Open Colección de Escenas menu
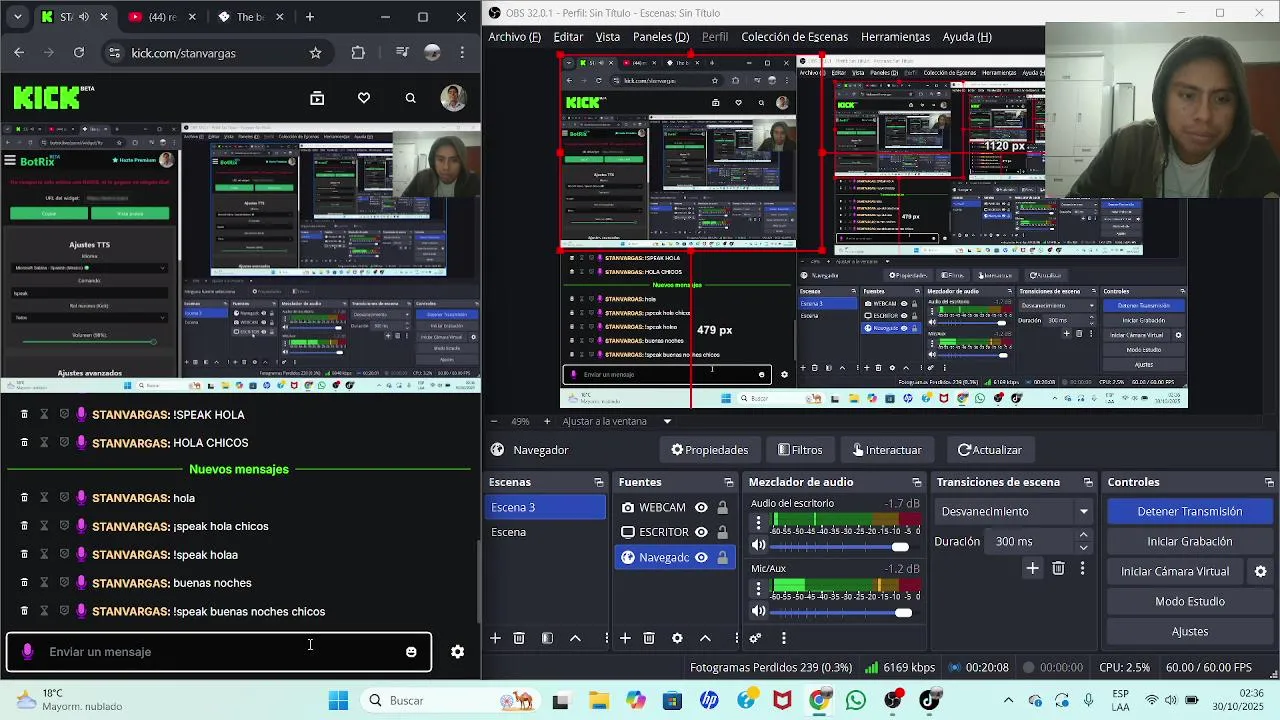Screen dimensions: 1280x720 tap(794, 37)
